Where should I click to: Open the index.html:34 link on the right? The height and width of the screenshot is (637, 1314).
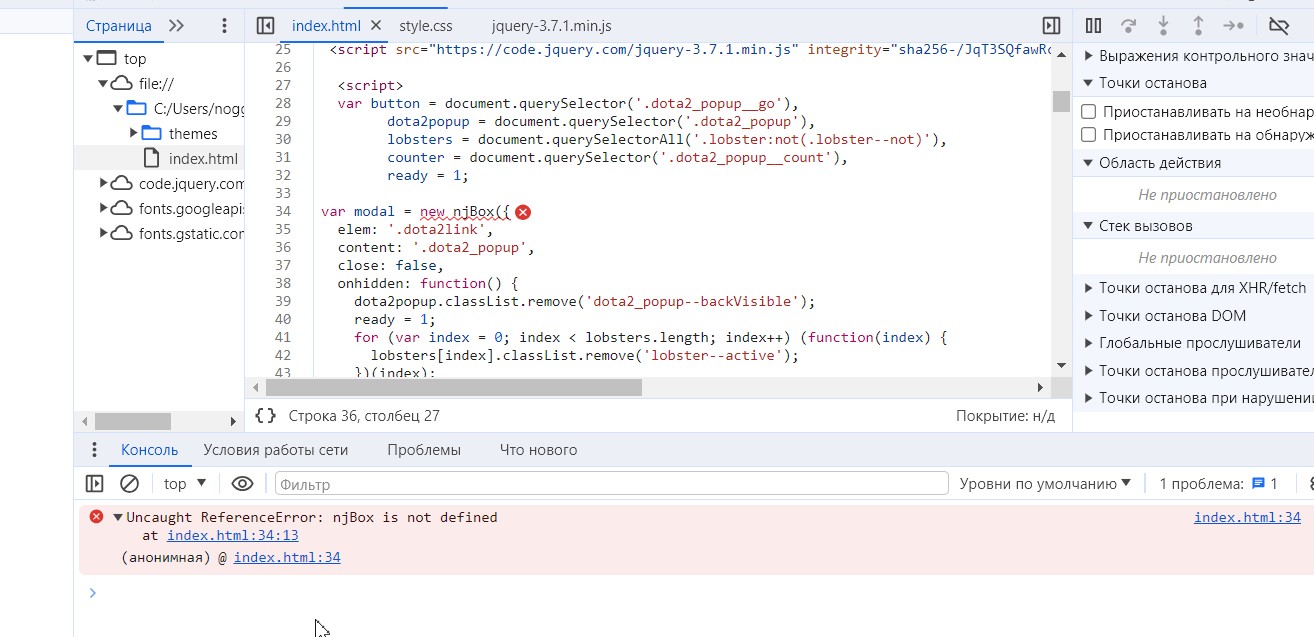(x=1247, y=517)
